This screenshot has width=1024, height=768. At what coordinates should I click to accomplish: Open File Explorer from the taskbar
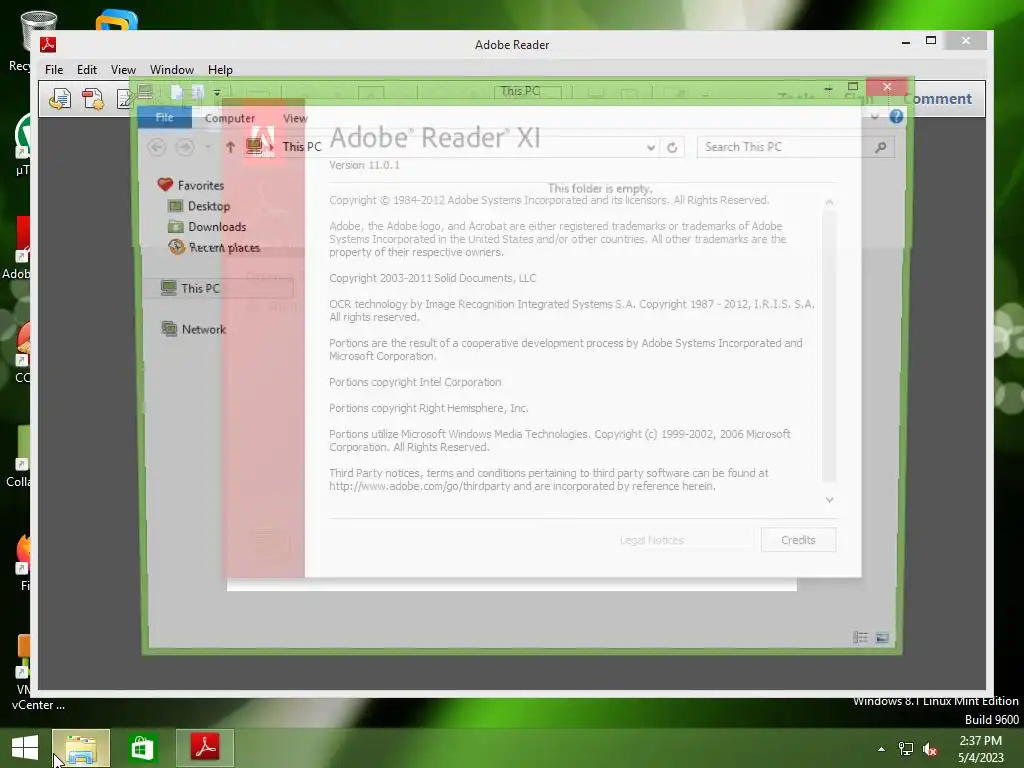click(x=81, y=748)
